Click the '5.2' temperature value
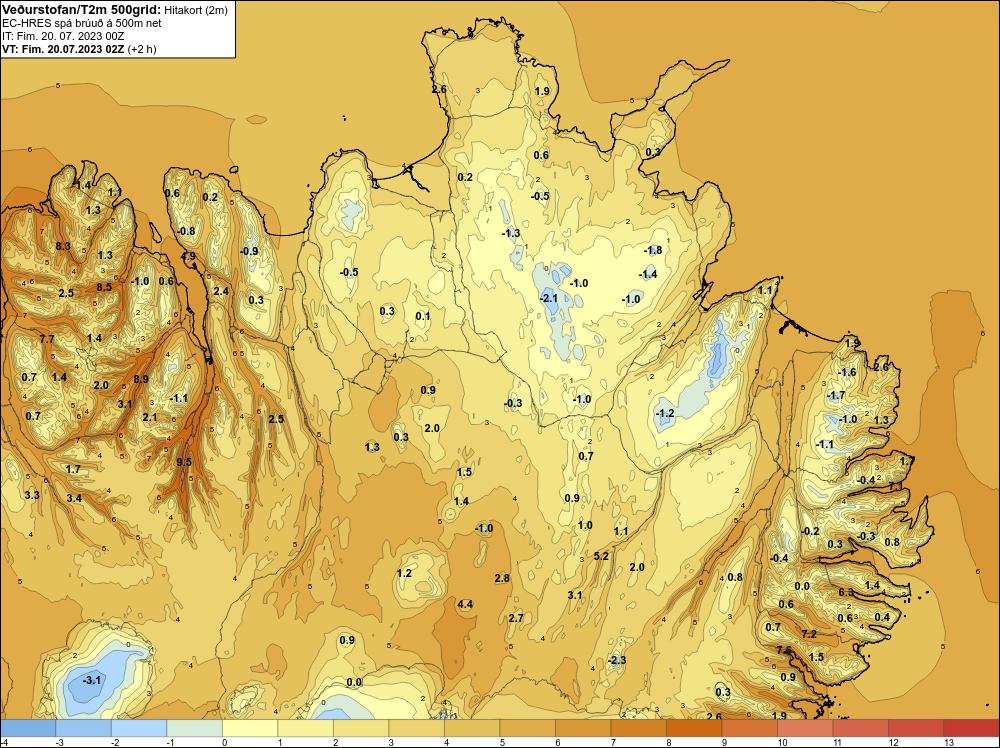The image size is (1000, 748). [601, 555]
